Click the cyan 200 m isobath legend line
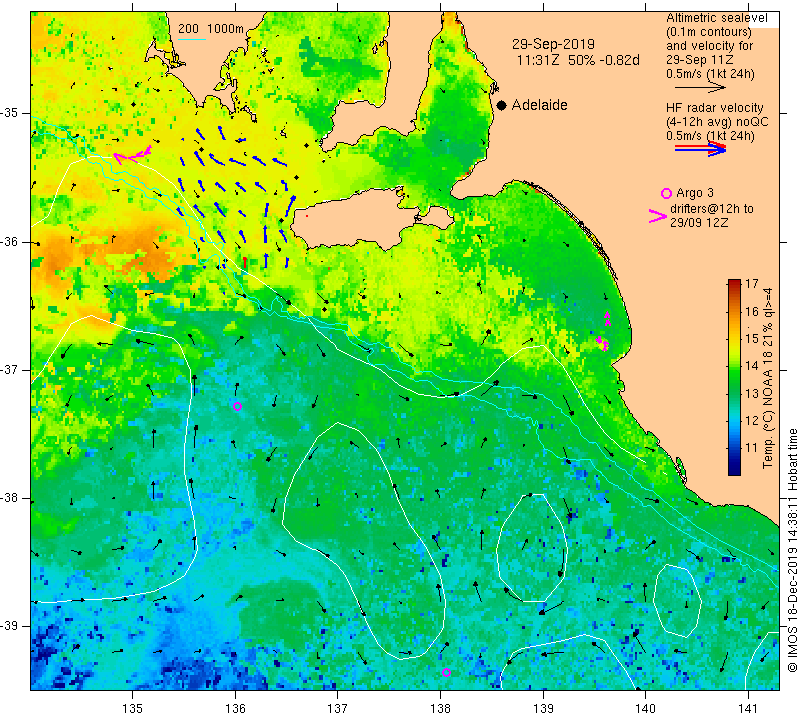This screenshot has height=720, width=800. pos(191,39)
